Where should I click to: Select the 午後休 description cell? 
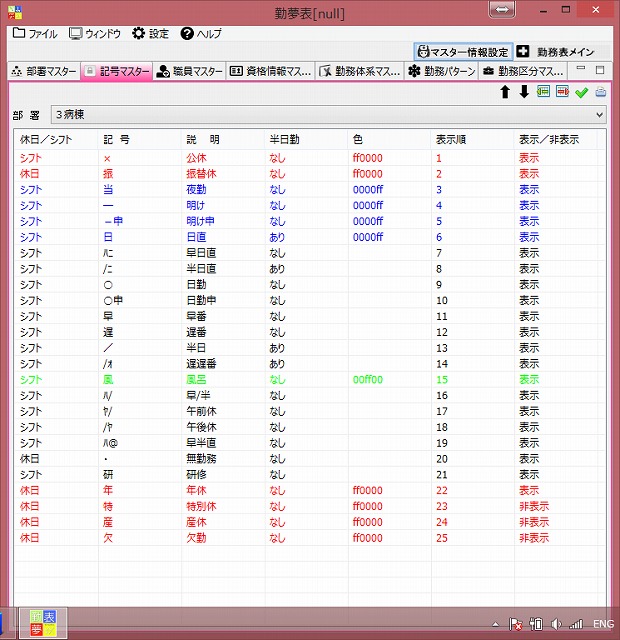pos(201,427)
